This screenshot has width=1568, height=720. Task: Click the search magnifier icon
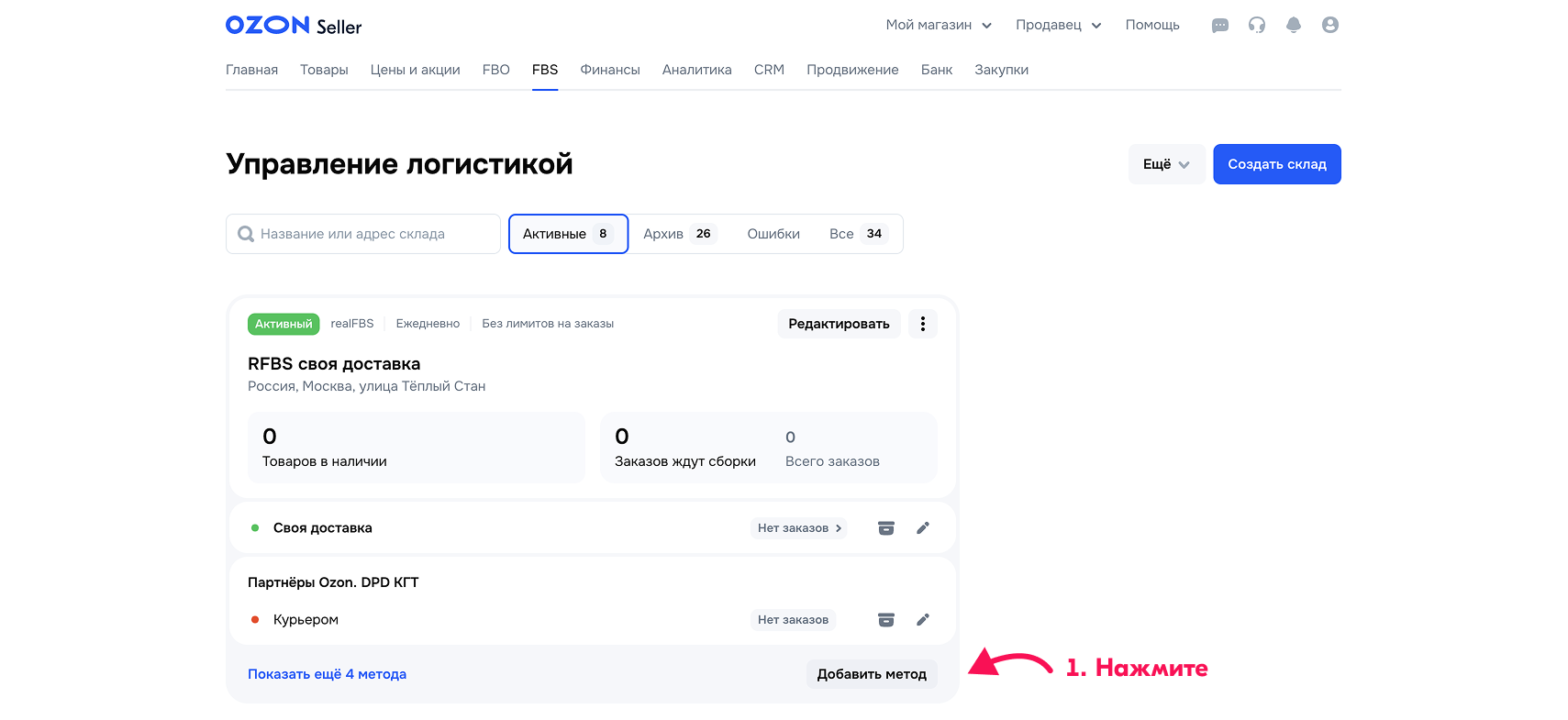click(x=246, y=234)
